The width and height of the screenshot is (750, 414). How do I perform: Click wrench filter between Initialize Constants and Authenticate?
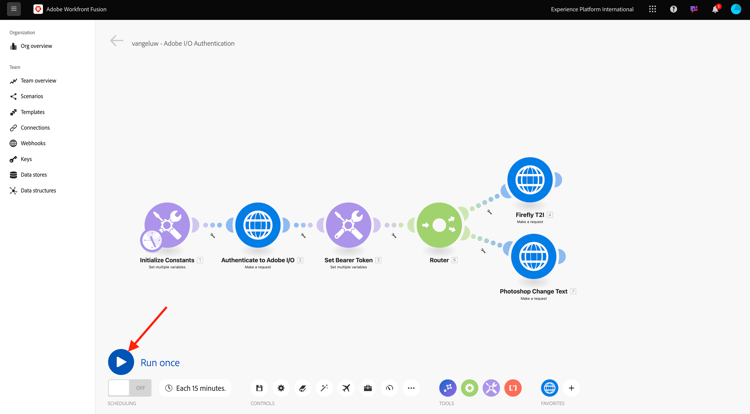pyautogui.click(x=213, y=235)
